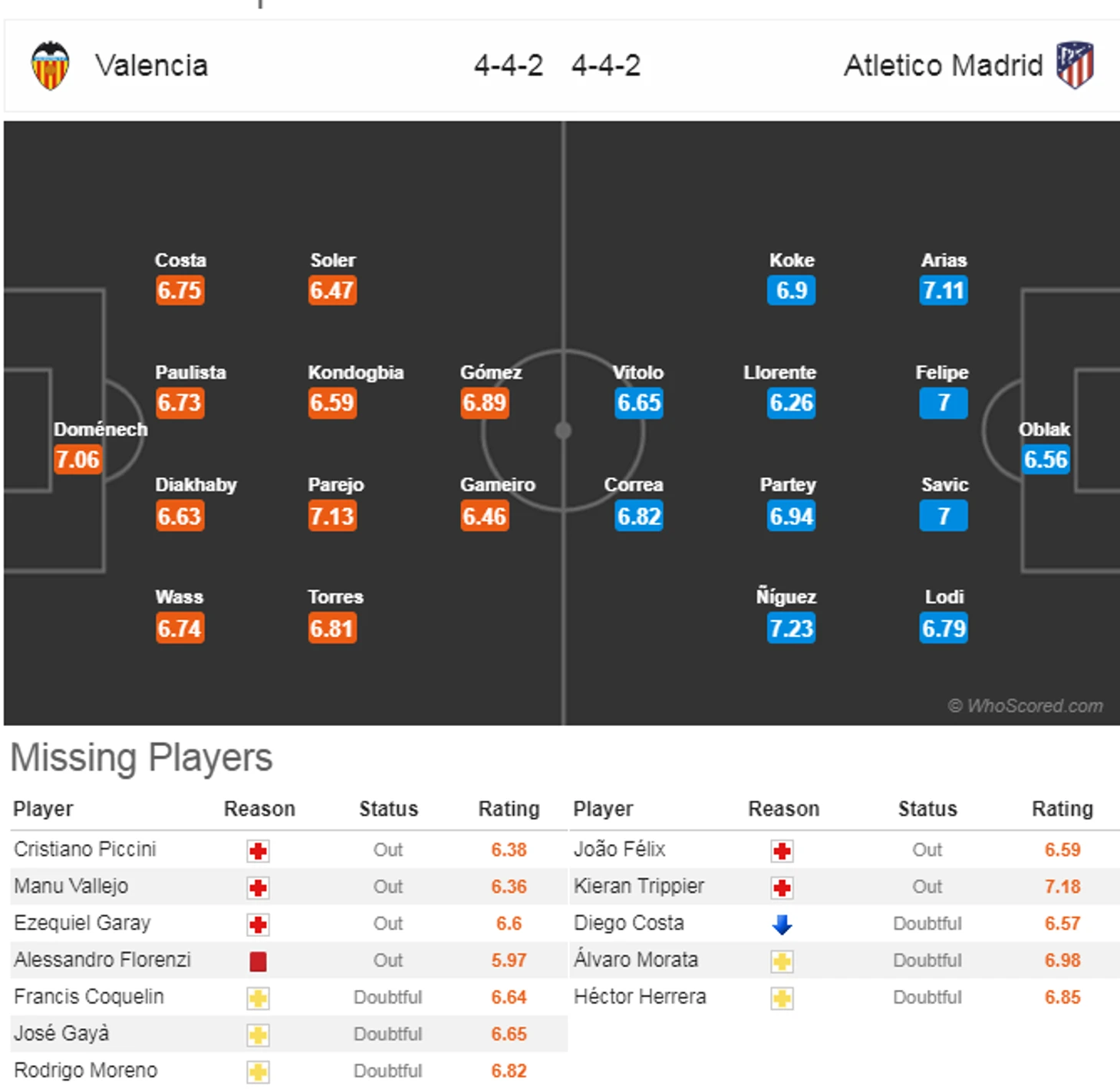This screenshot has width=1120, height=1089.
Task: Click the Valencia Rating column header
Action: point(509,809)
